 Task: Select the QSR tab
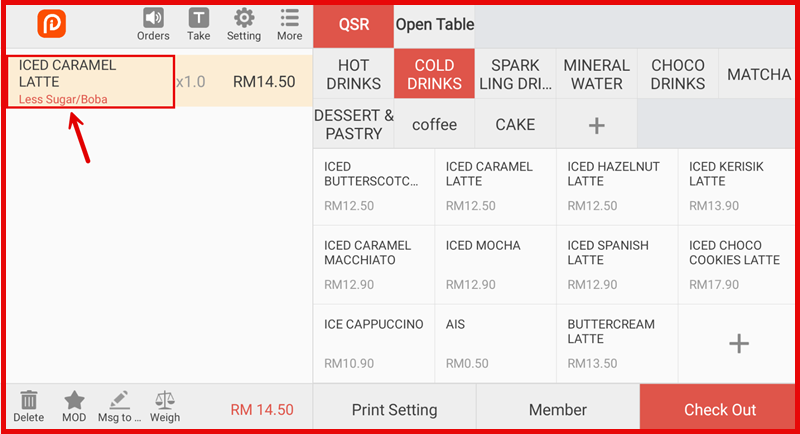353,25
